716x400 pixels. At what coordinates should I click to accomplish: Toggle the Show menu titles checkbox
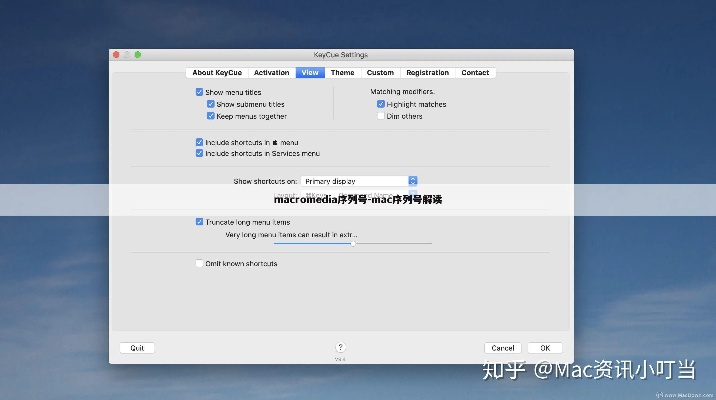pos(200,92)
